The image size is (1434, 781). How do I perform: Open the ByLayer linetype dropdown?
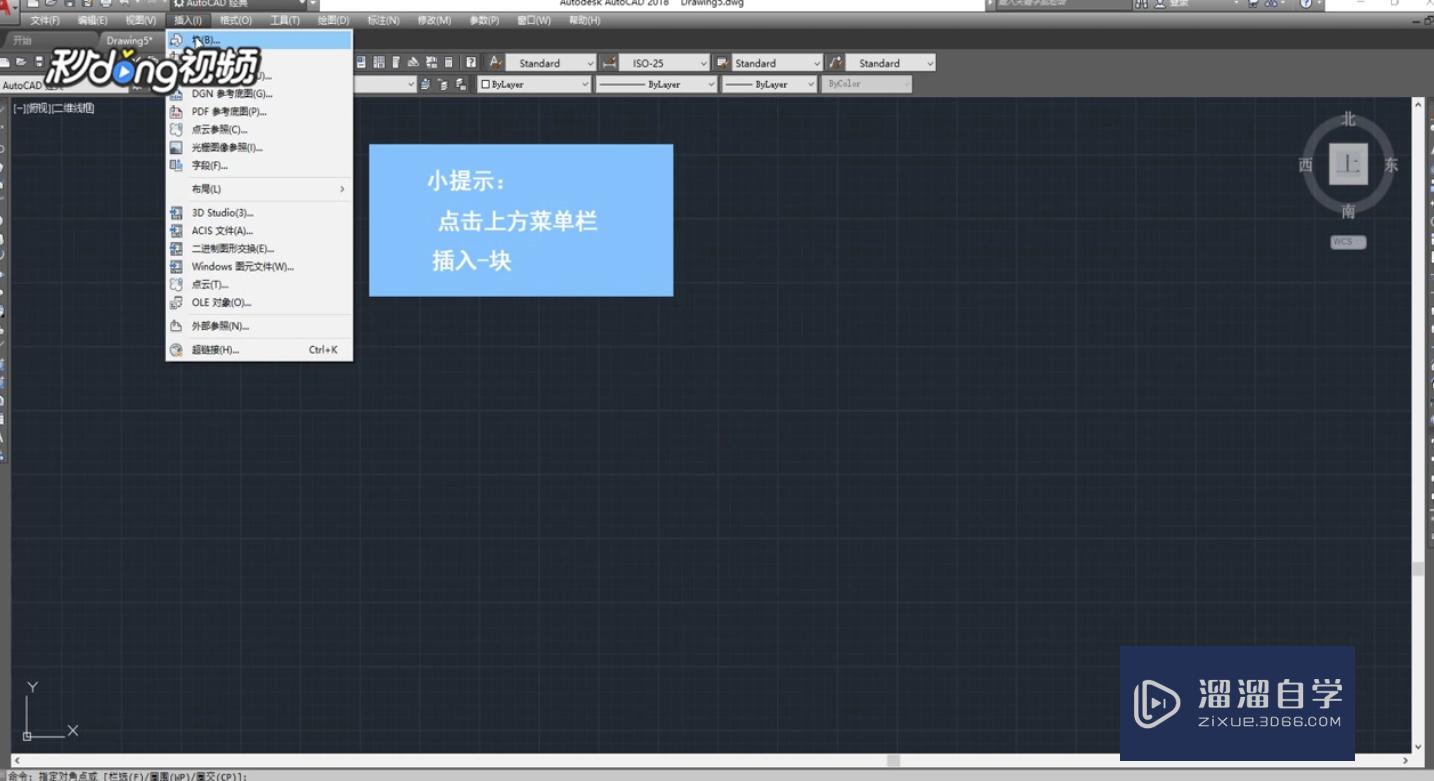(x=657, y=85)
